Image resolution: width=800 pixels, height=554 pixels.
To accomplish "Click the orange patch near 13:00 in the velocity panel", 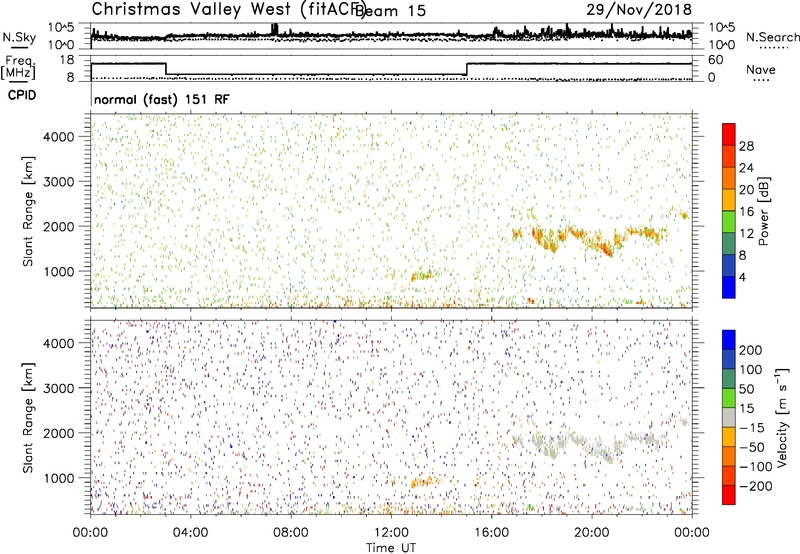I will click(x=425, y=481).
